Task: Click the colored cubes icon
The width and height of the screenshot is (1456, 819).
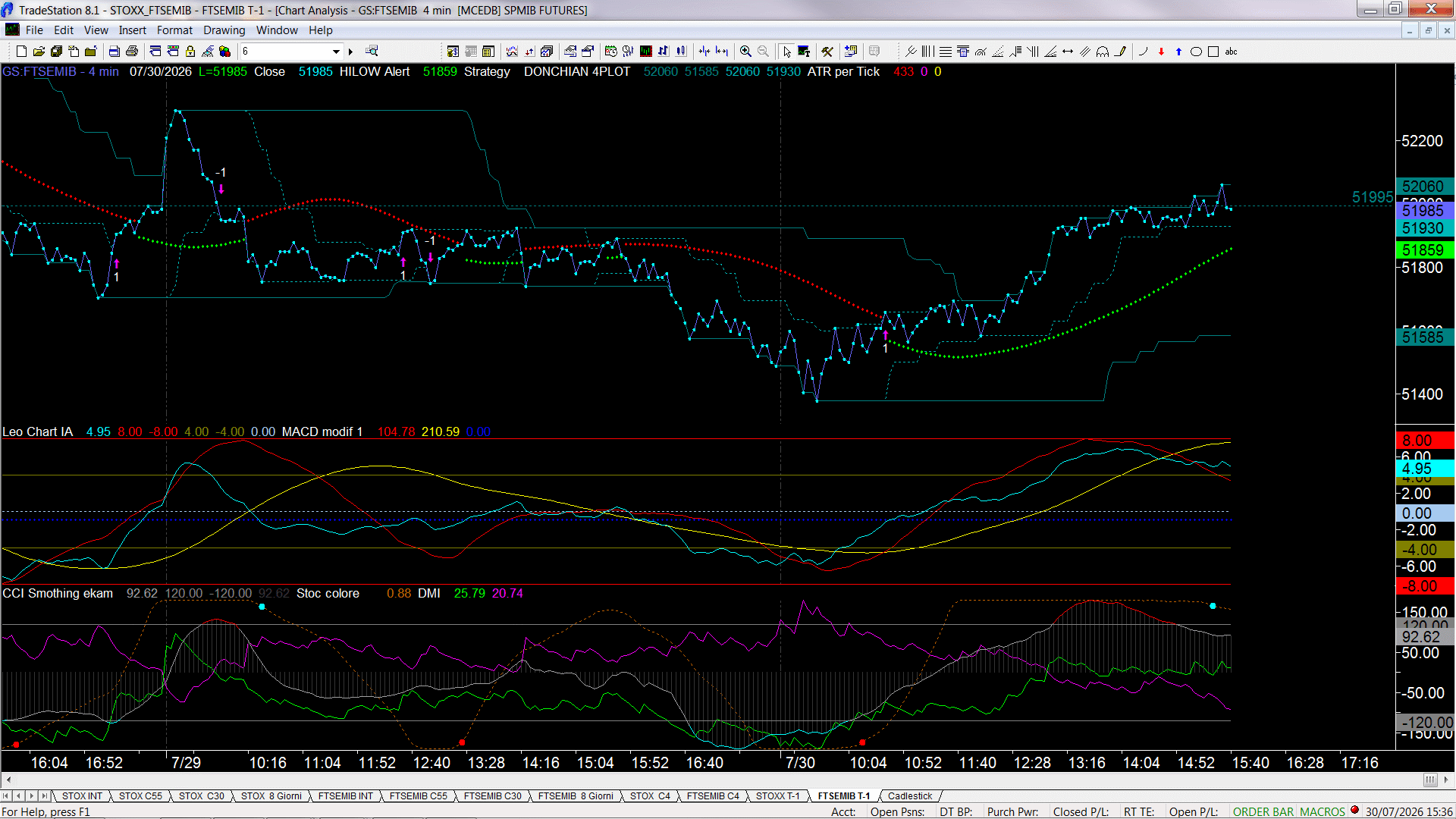Action: click(x=225, y=52)
